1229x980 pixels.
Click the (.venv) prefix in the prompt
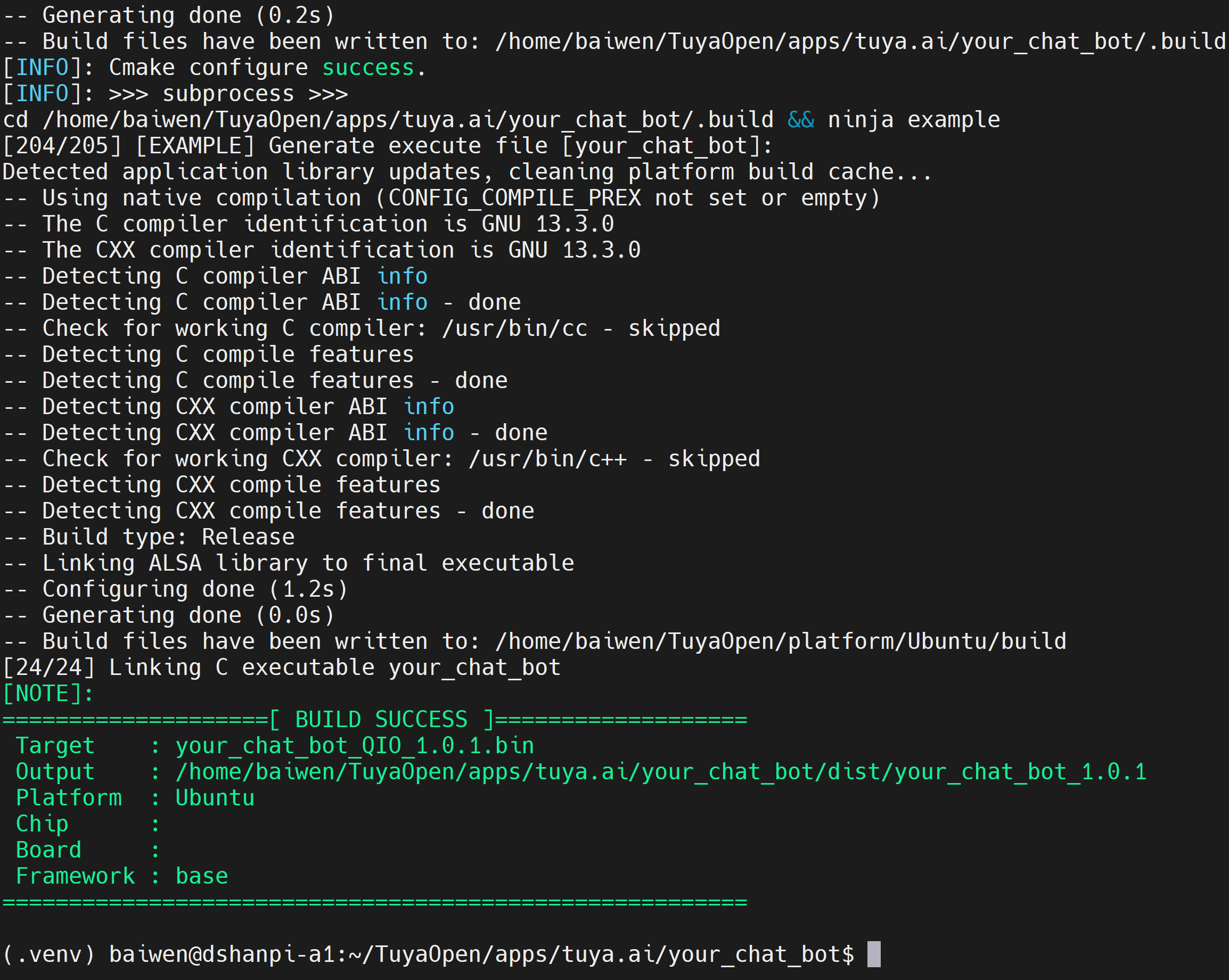click(x=49, y=954)
